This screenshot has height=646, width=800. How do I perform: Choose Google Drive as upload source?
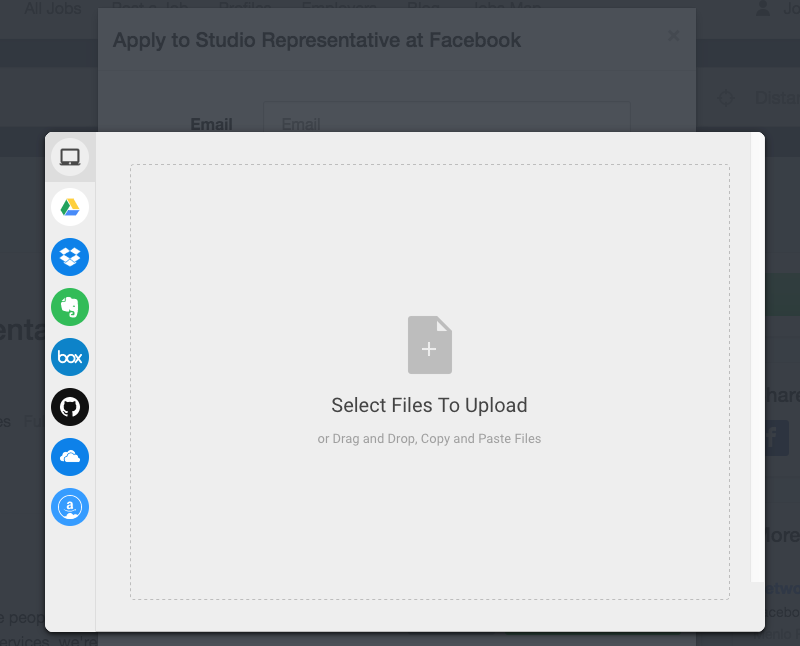(70, 207)
